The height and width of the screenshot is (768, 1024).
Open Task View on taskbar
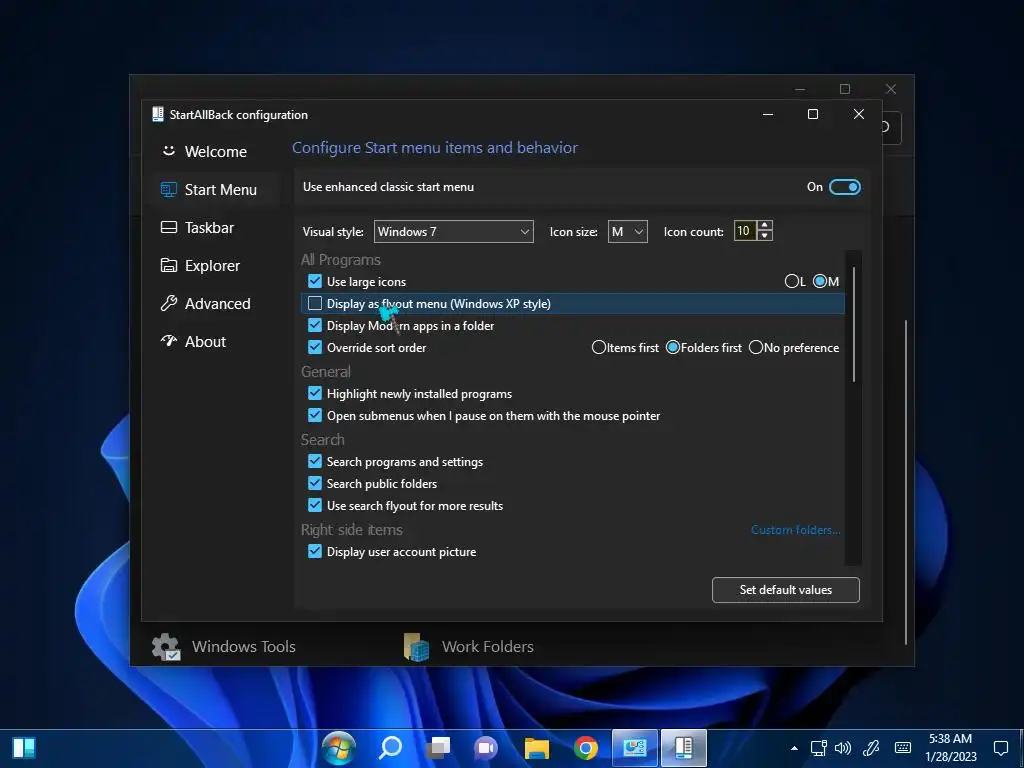tap(438, 748)
